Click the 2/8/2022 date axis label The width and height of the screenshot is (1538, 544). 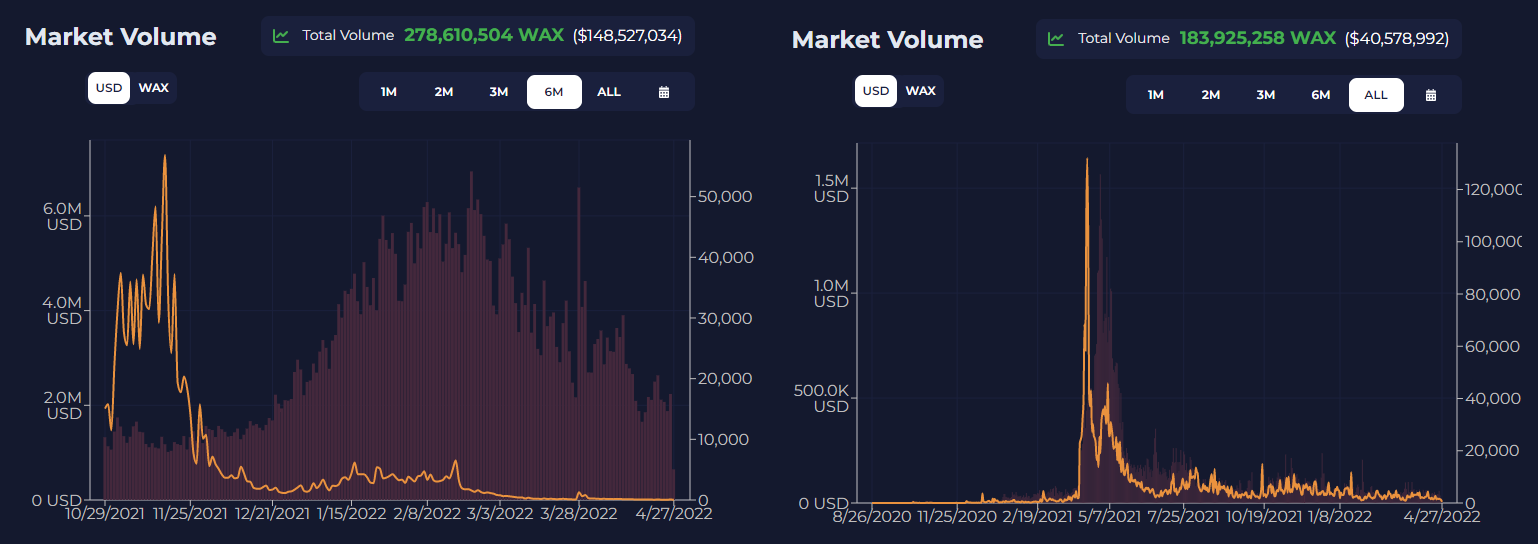(428, 513)
